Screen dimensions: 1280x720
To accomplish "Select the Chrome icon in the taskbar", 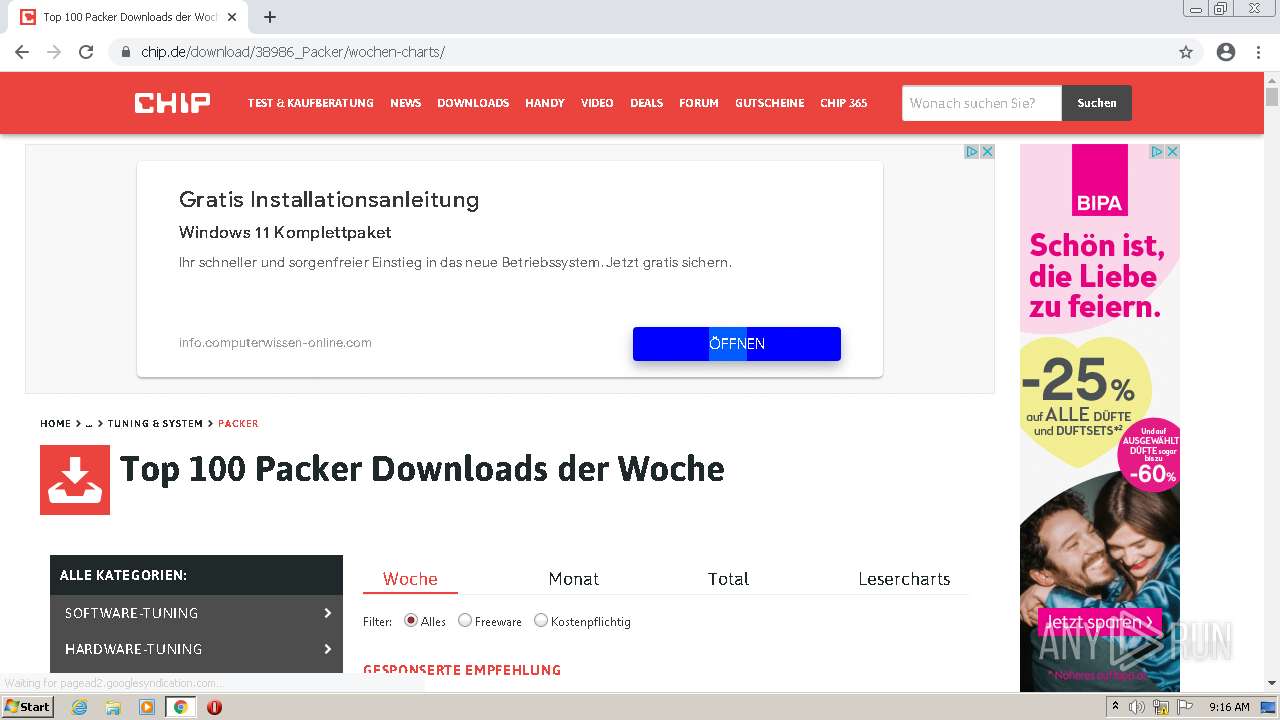I will pos(181,707).
